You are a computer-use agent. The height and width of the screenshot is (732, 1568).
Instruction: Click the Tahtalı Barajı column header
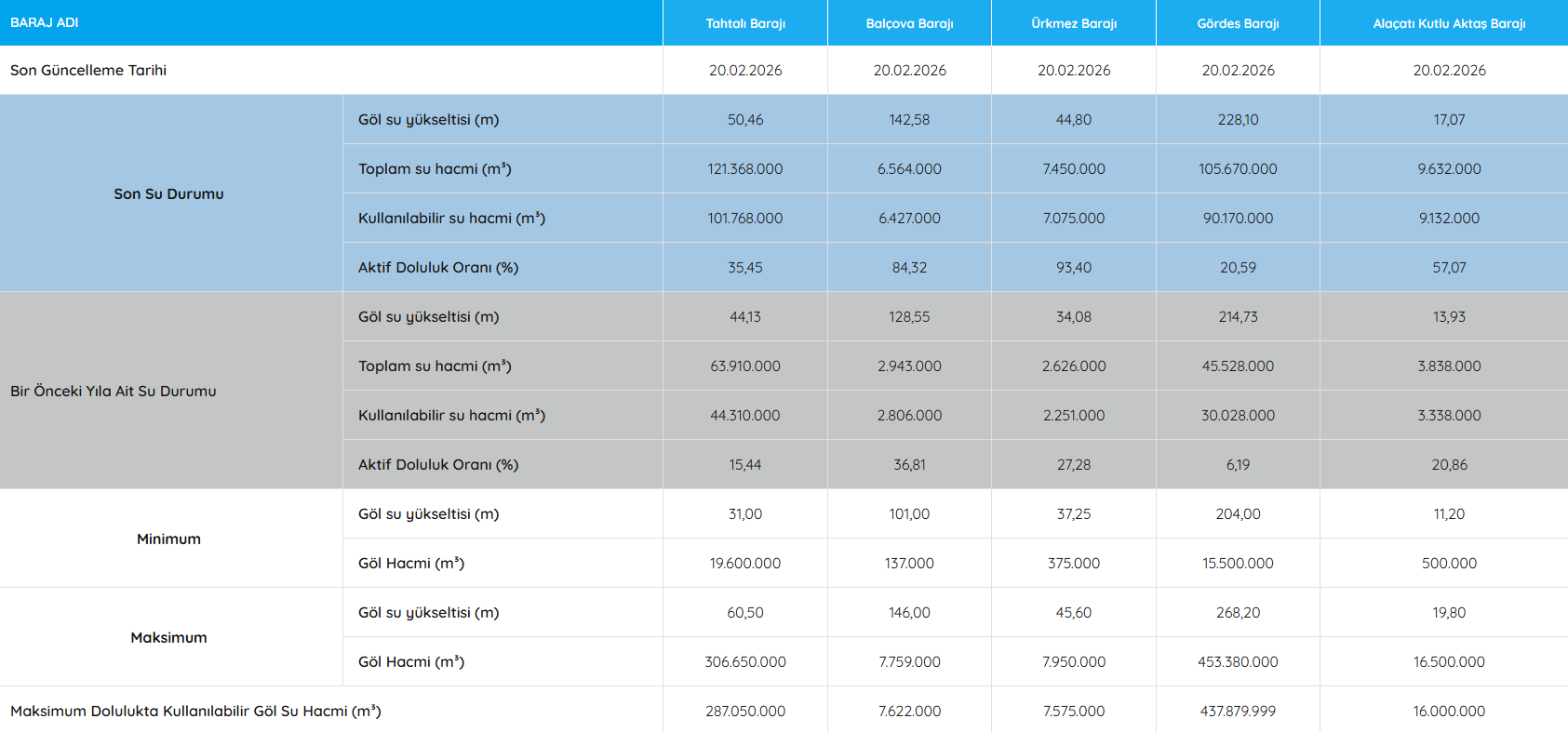745,23
